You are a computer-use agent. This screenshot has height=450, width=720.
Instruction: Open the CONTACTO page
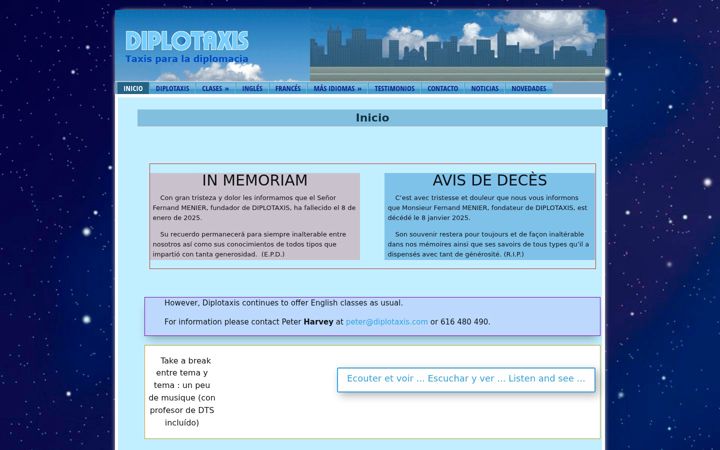[443, 88]
